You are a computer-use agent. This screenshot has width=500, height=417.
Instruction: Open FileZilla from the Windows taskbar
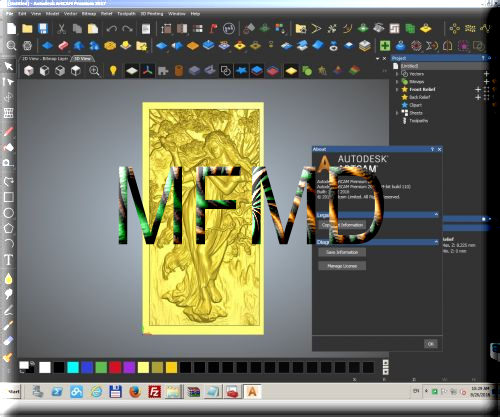pyautogui.click(x=155, y=392)
